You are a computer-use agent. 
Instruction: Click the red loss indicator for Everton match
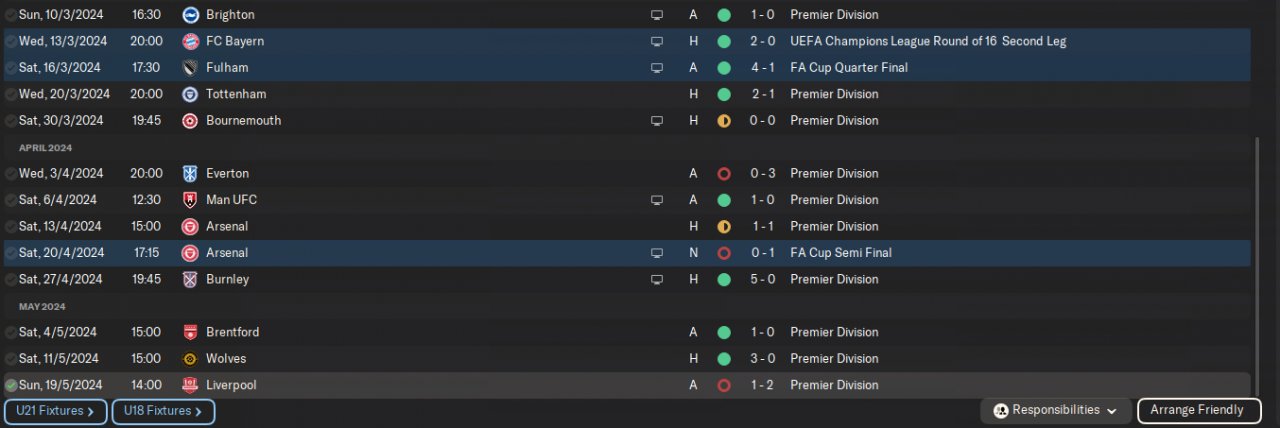pos(724,174)
